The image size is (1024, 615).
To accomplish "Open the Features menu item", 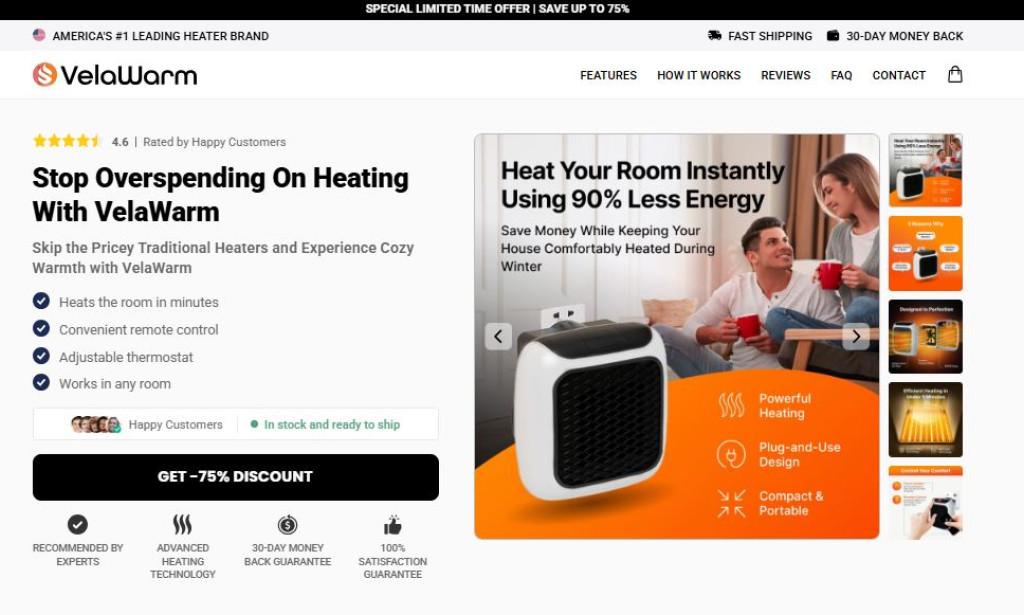I will 608,75.
